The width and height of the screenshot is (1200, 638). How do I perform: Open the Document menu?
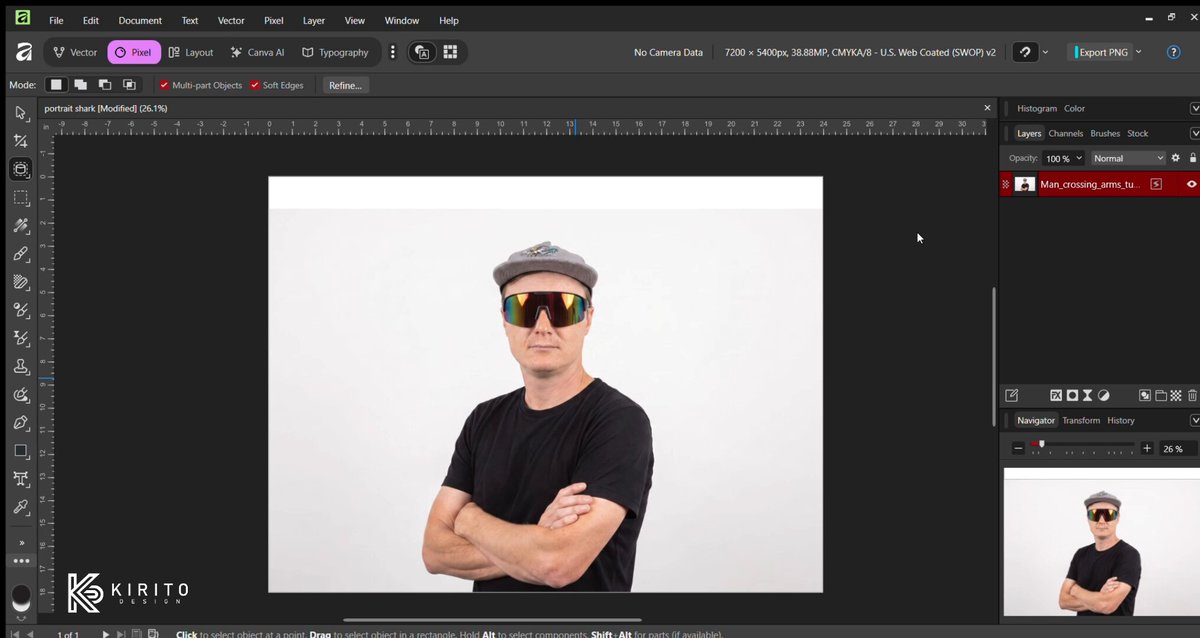pyautogui.click(x=140, y=20)
